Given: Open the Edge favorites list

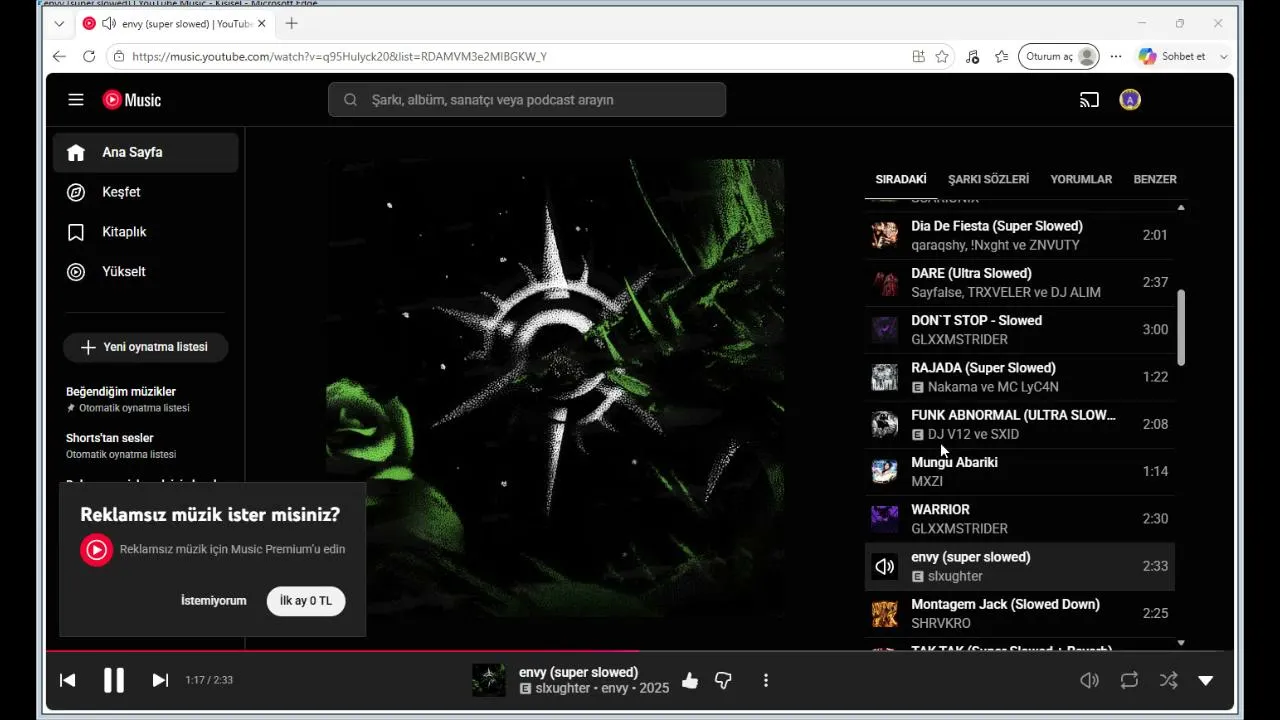Looking at the screenshot, I should pos(1001,57).
